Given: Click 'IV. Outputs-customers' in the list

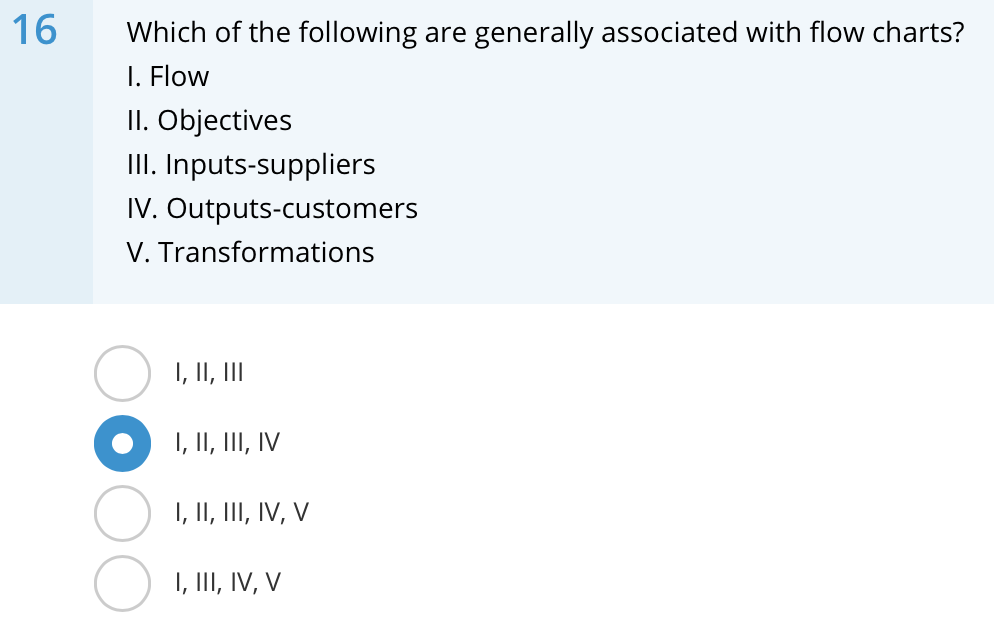Looking at the screenshot, I should [x=272, y=208].
